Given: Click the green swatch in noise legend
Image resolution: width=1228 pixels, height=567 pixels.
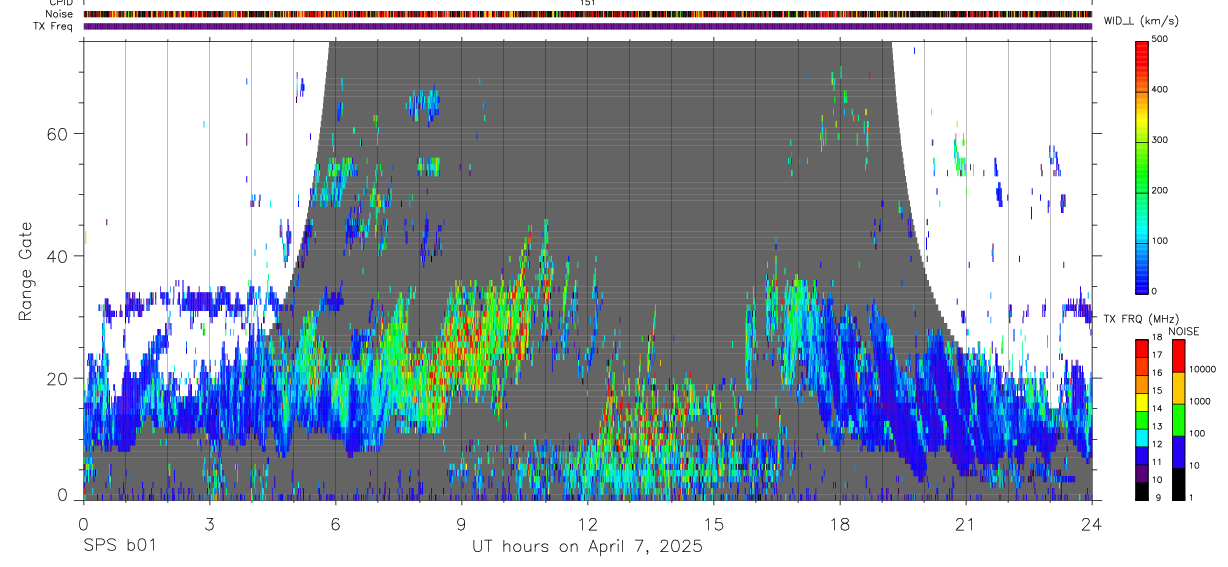Looking at the screenshot, I should [x=1177, y=420].
